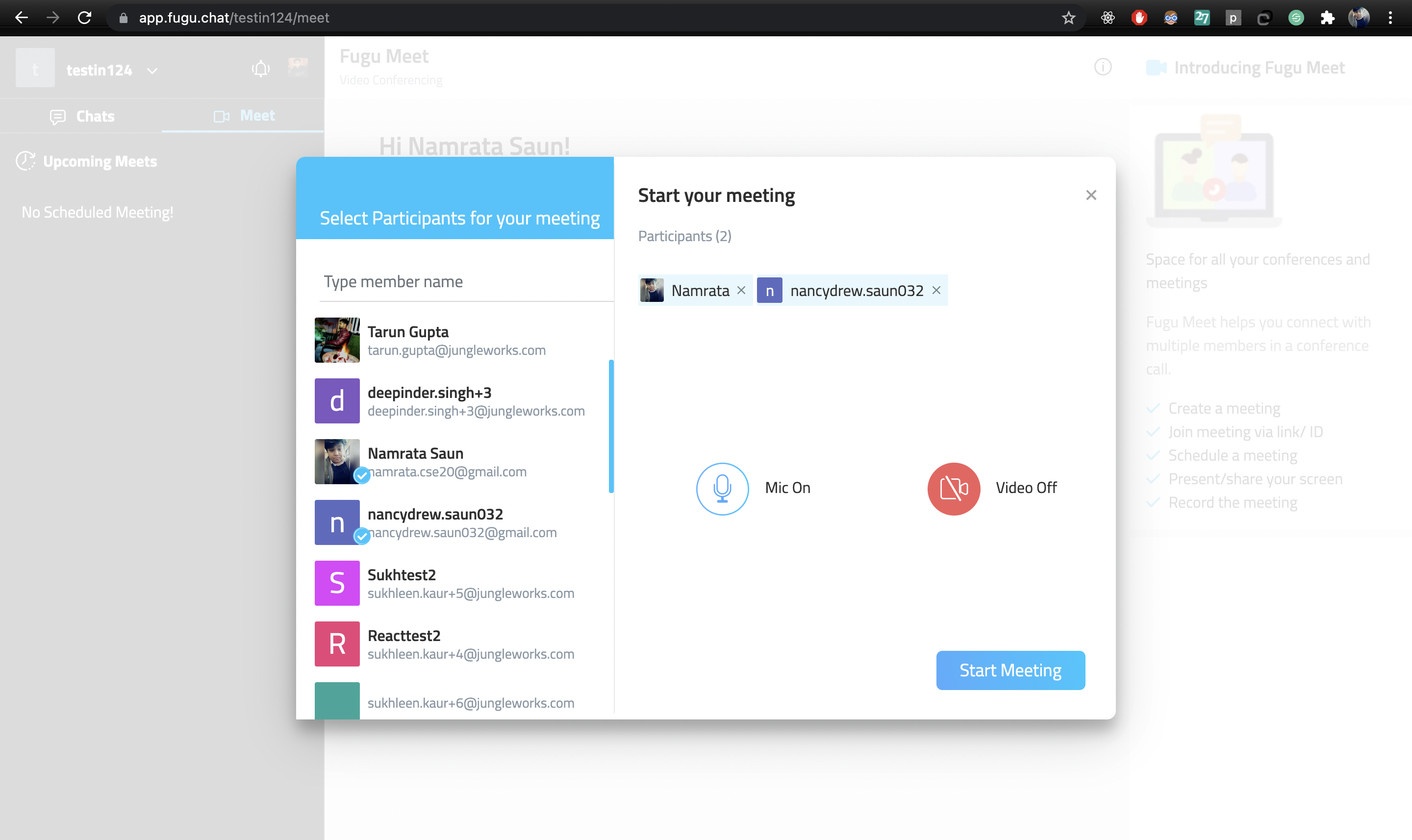Click the green circular extension icon
Image resolution: width=1412 pixels, height=840 pixels.
pos(1295,18)
